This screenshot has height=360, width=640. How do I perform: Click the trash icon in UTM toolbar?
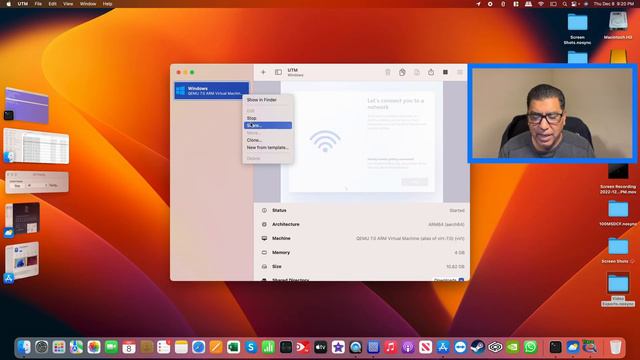tap(388, 72)
